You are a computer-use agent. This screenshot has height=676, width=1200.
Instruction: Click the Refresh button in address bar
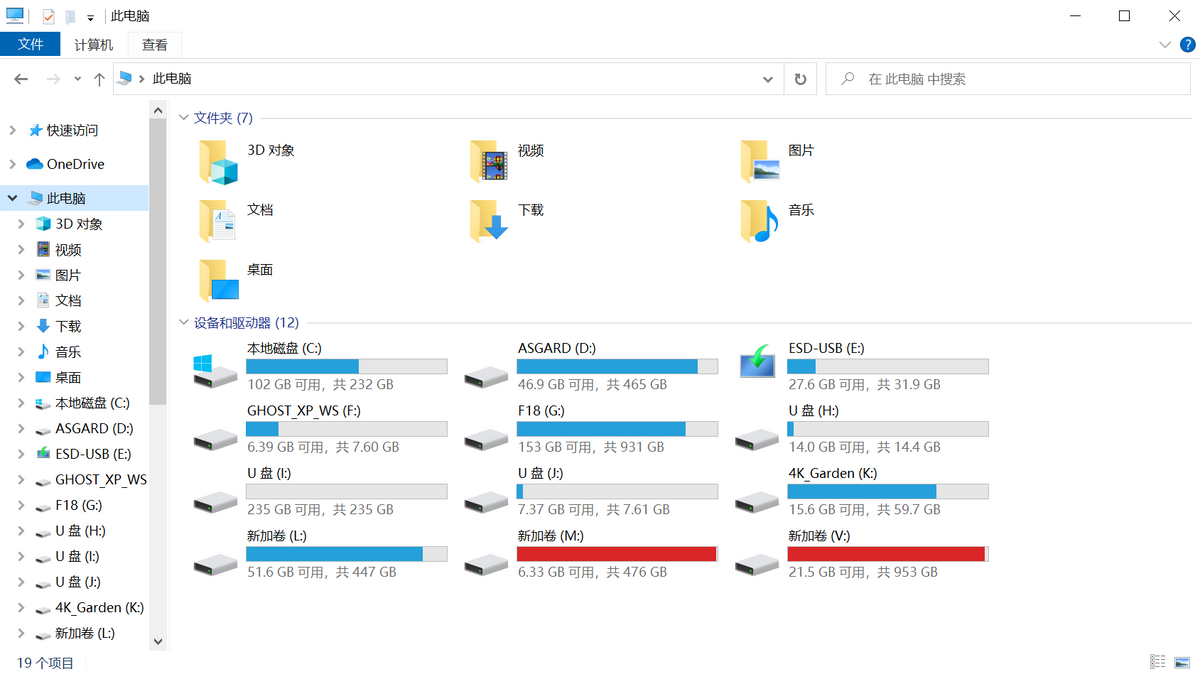[x=800, y=79]
